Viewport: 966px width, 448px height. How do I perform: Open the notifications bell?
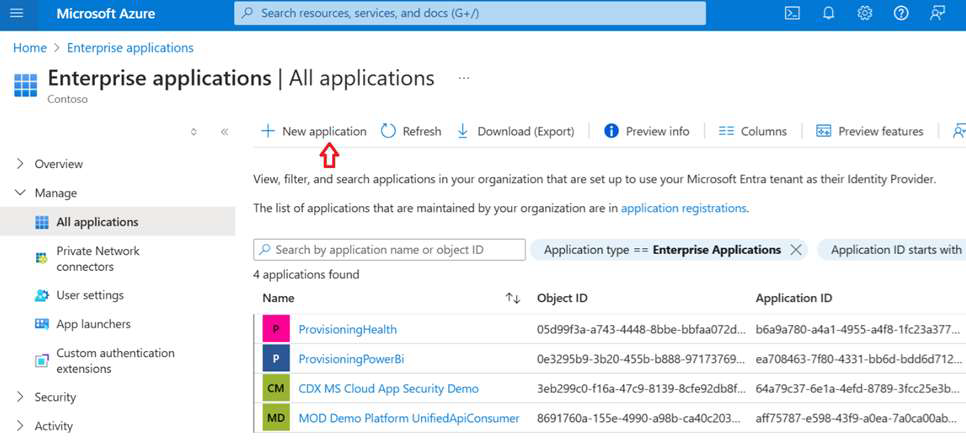(x=829, y=14)
